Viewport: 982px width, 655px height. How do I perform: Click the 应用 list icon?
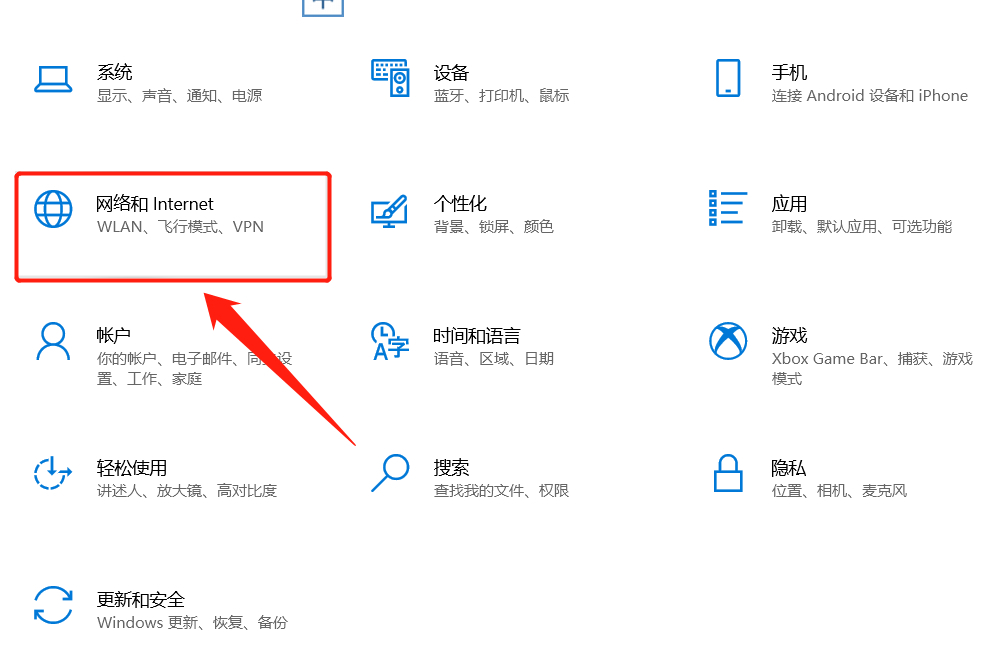pyautogui.click(x=727, y=210)
